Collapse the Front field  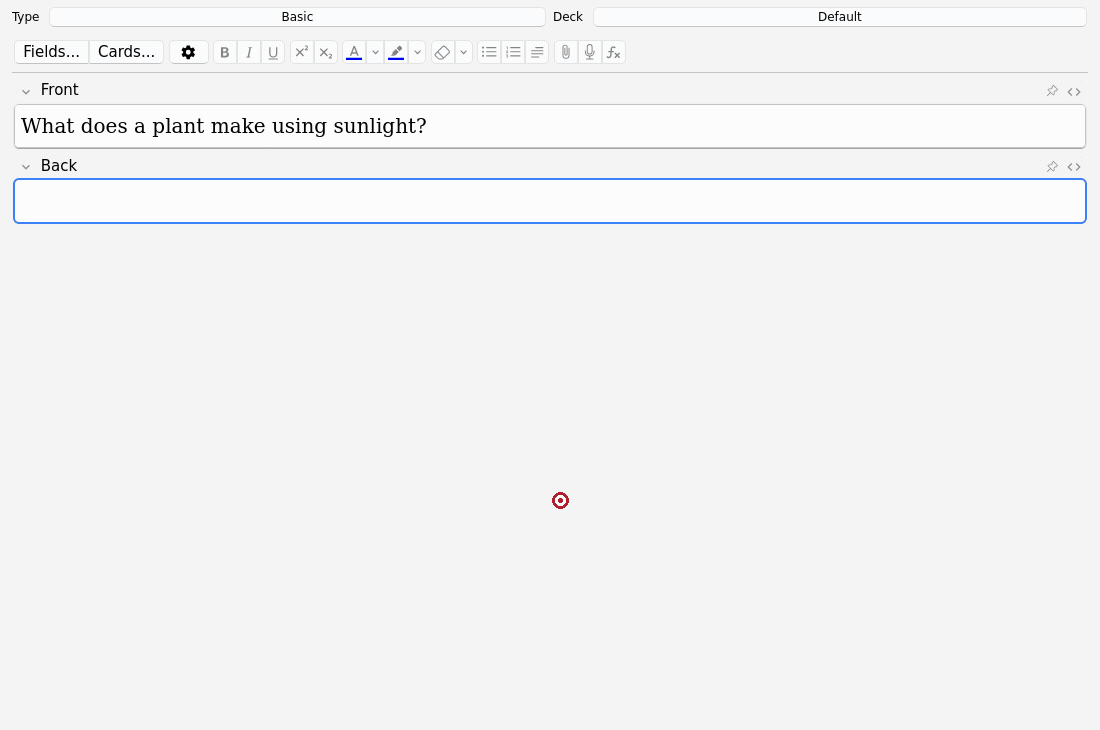(26, 91)
